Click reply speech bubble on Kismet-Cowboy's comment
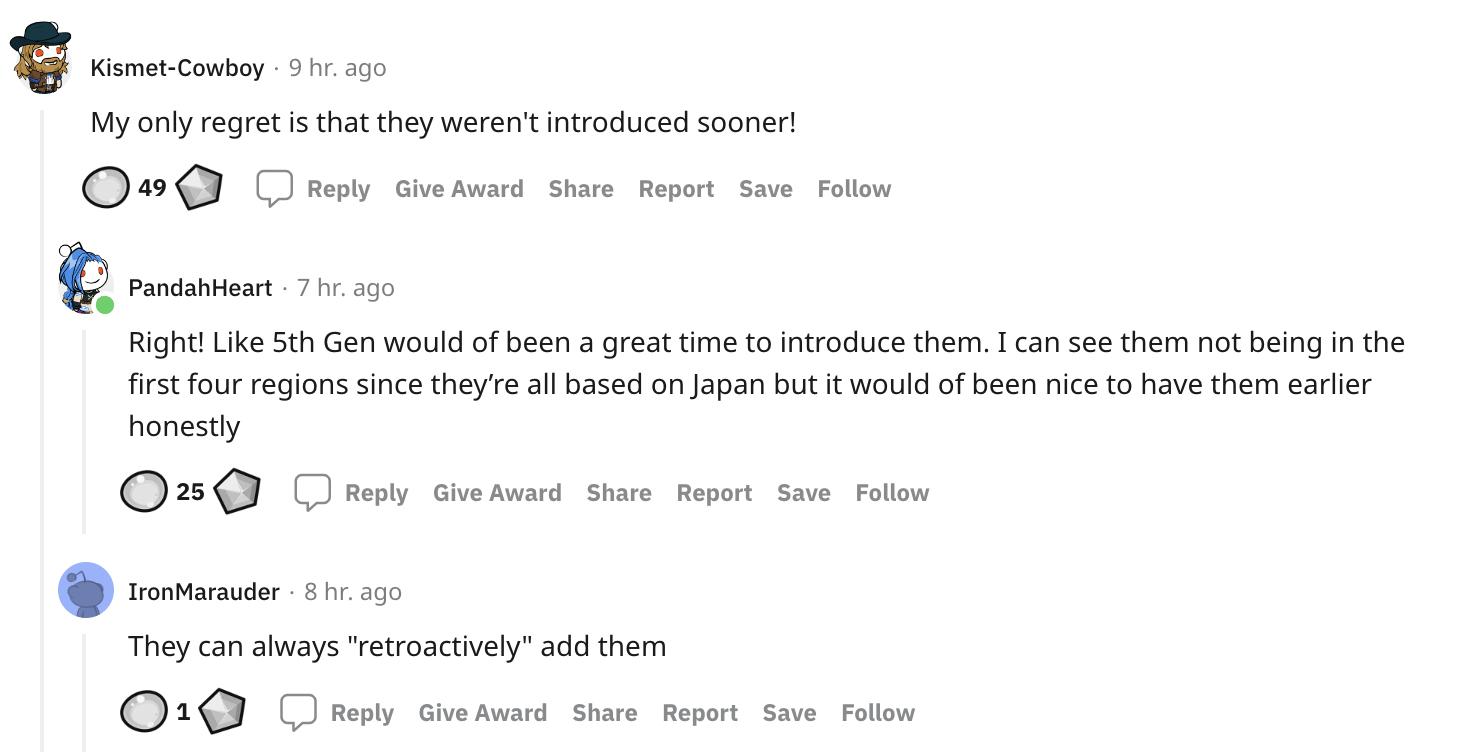 point(274,188)
